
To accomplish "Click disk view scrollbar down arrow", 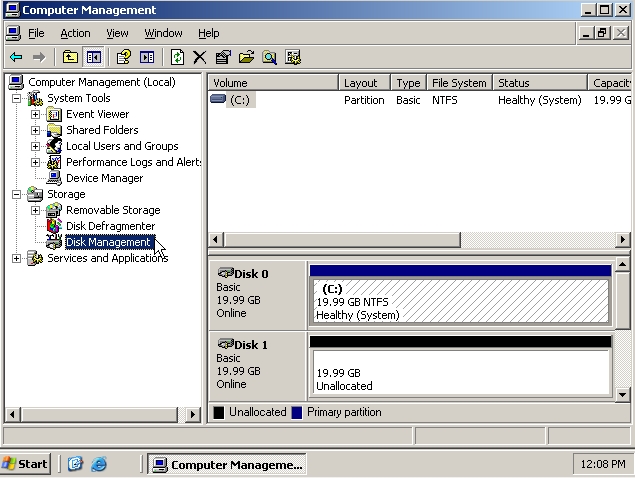I will click(x=622, y=394).
